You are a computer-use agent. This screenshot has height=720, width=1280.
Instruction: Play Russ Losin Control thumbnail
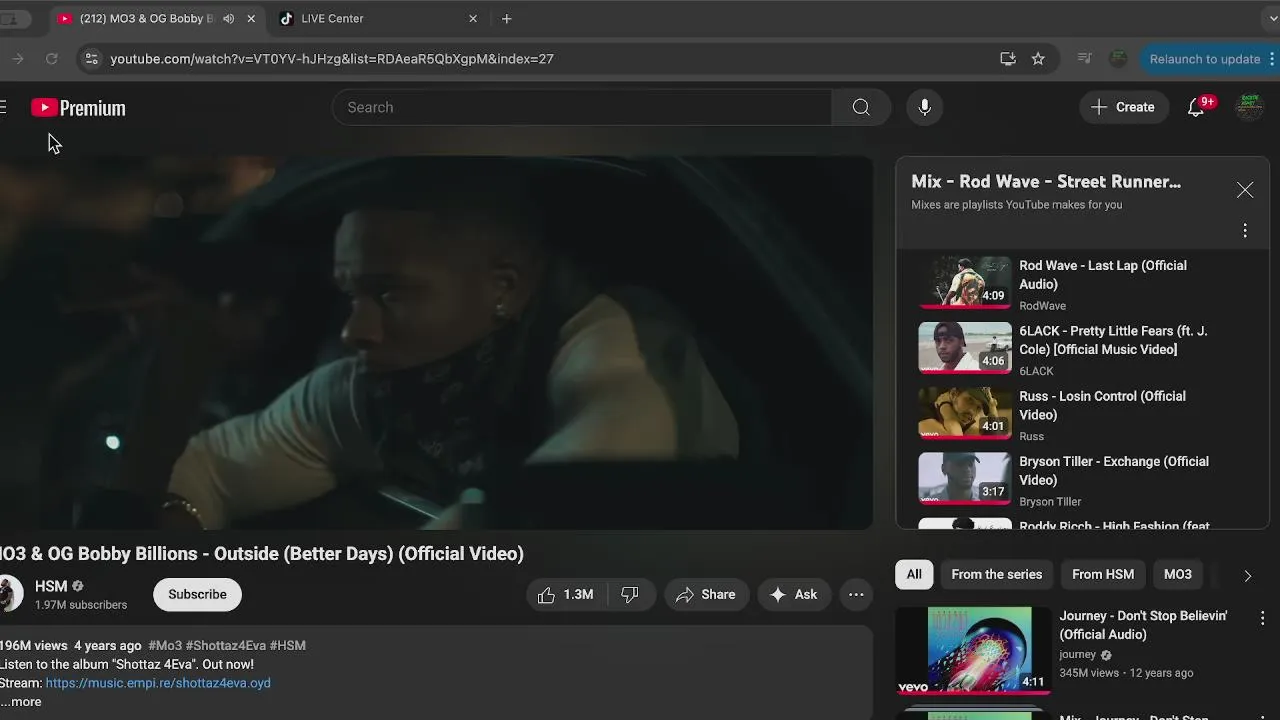click(965, 413)
